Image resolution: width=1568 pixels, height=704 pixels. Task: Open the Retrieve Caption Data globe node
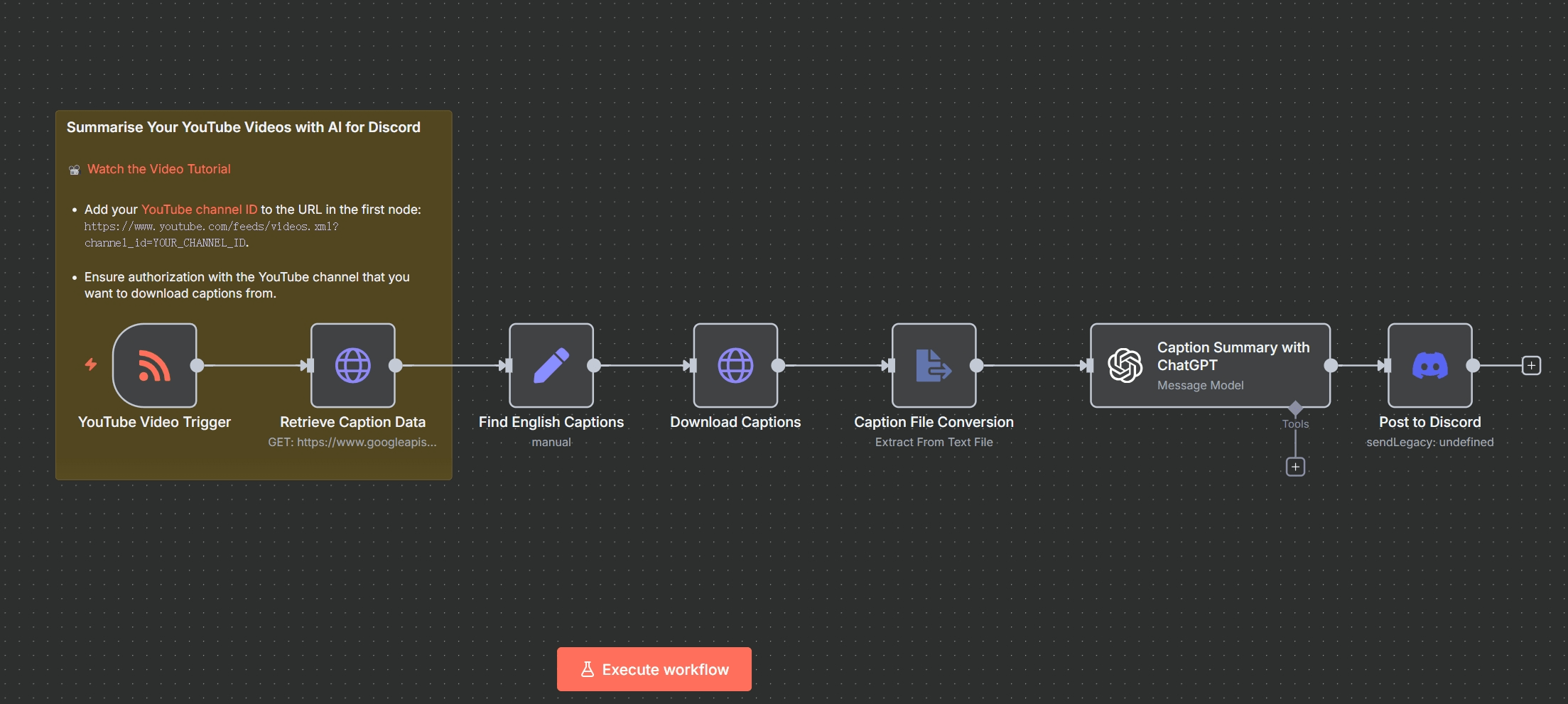[x=352, y=365]
